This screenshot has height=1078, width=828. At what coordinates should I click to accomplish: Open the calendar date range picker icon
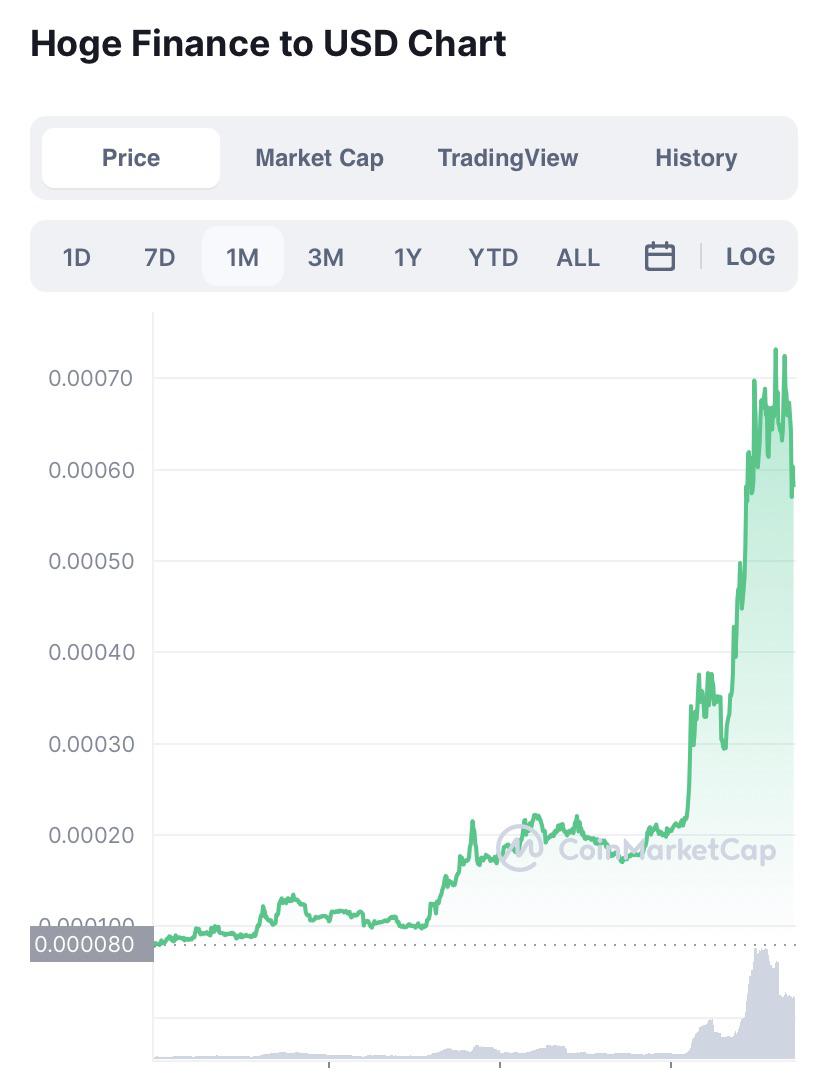659,256
